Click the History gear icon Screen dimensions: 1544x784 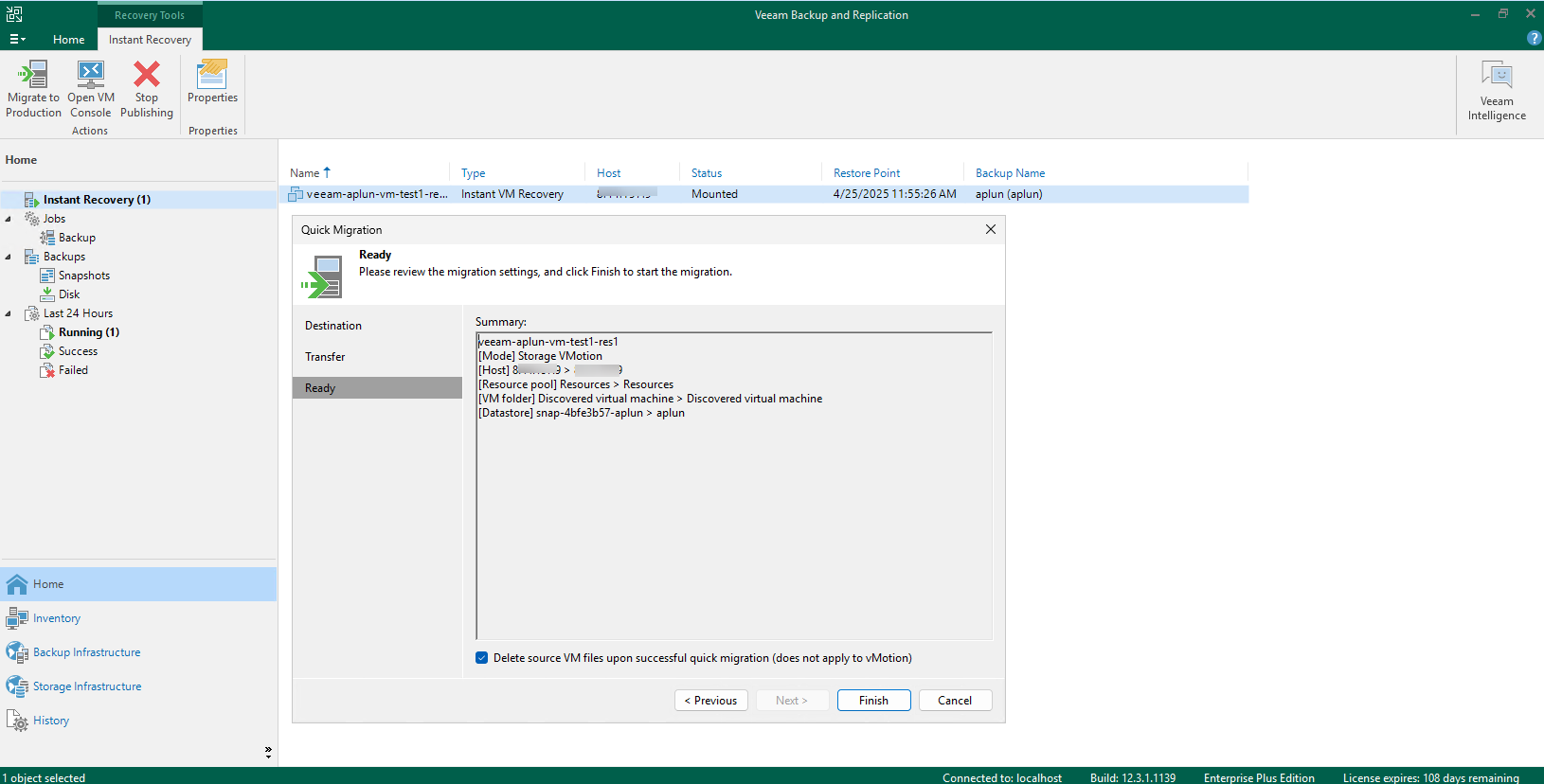click(17, 721)
